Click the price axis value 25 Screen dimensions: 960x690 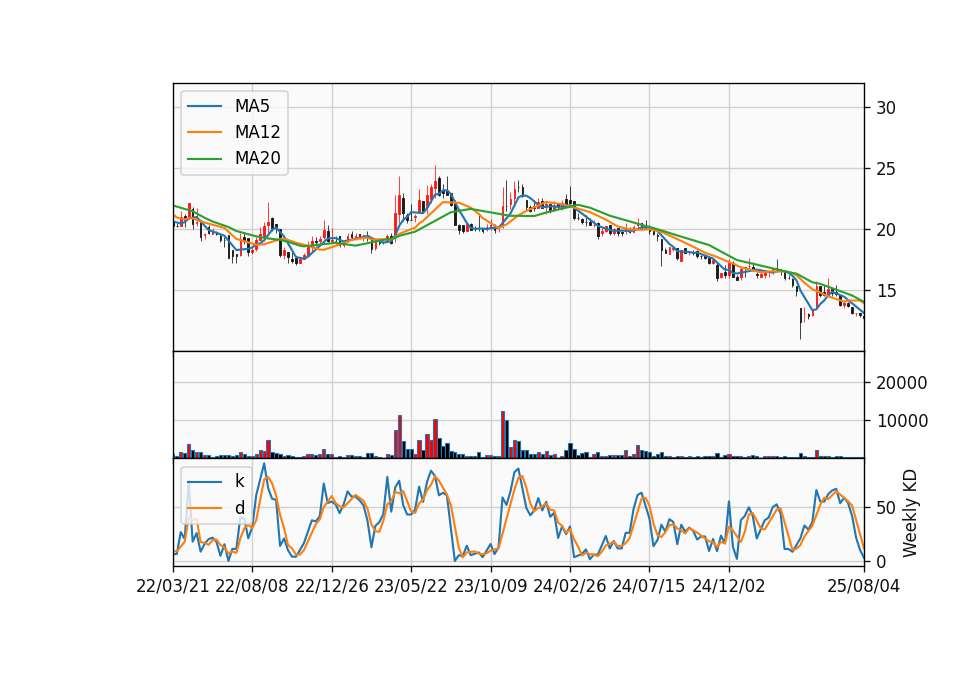pos(886,169)
